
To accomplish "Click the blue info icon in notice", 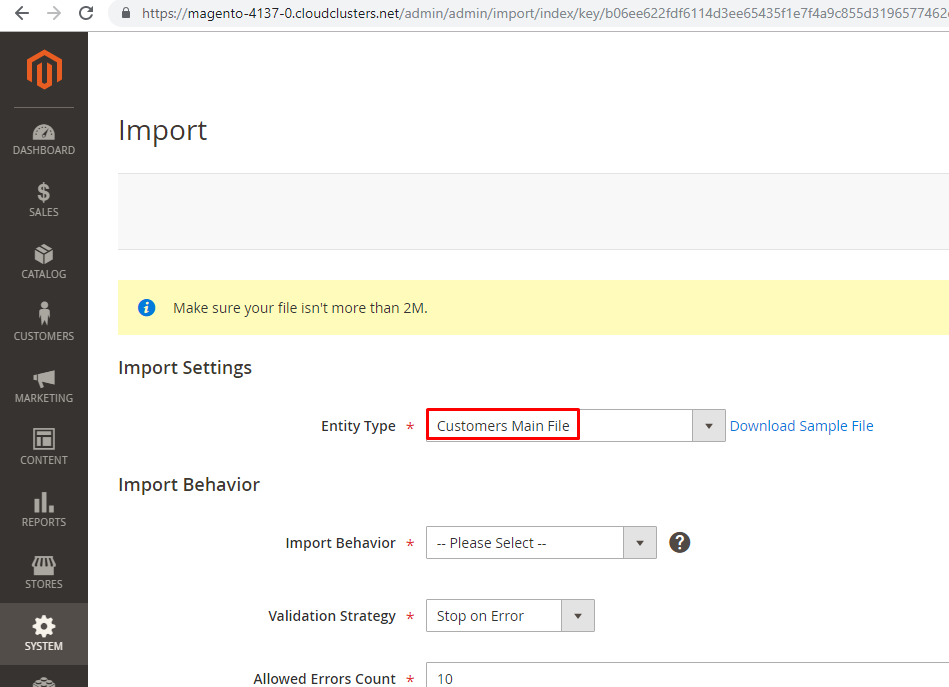I will tap(147, 308).
